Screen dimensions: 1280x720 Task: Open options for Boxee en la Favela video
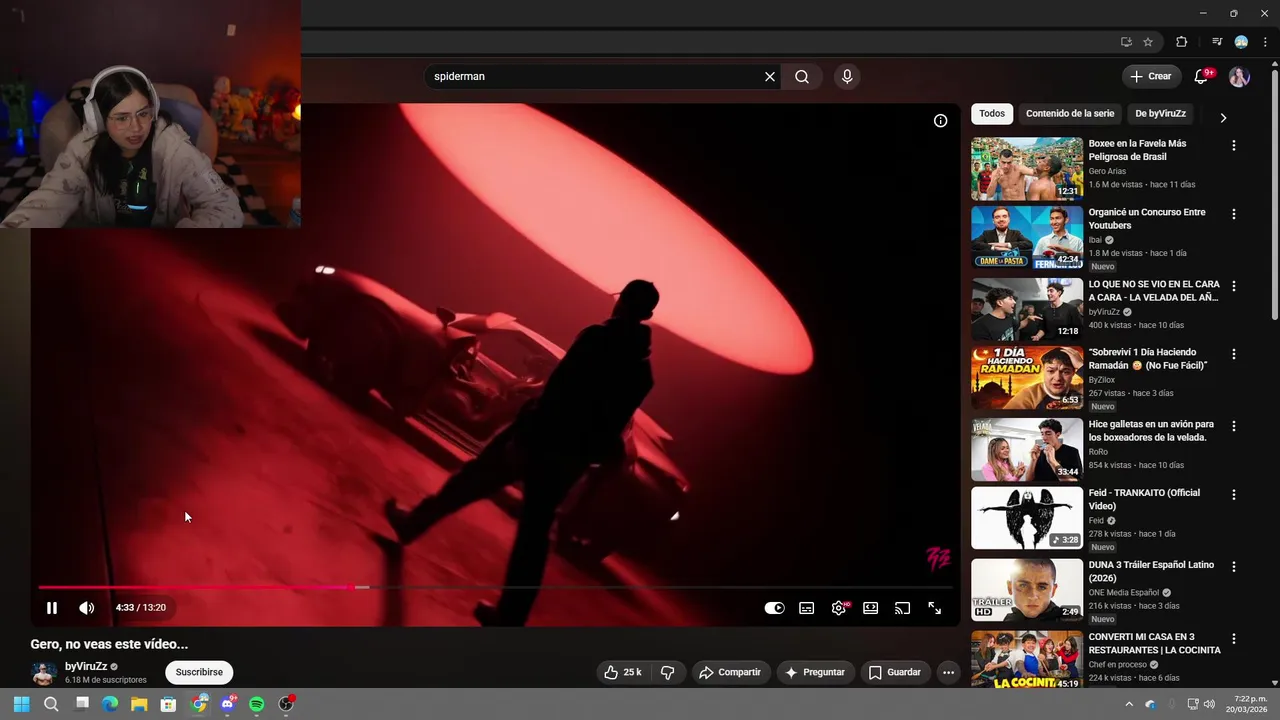pyautogui.click(x=1233, y=145)
